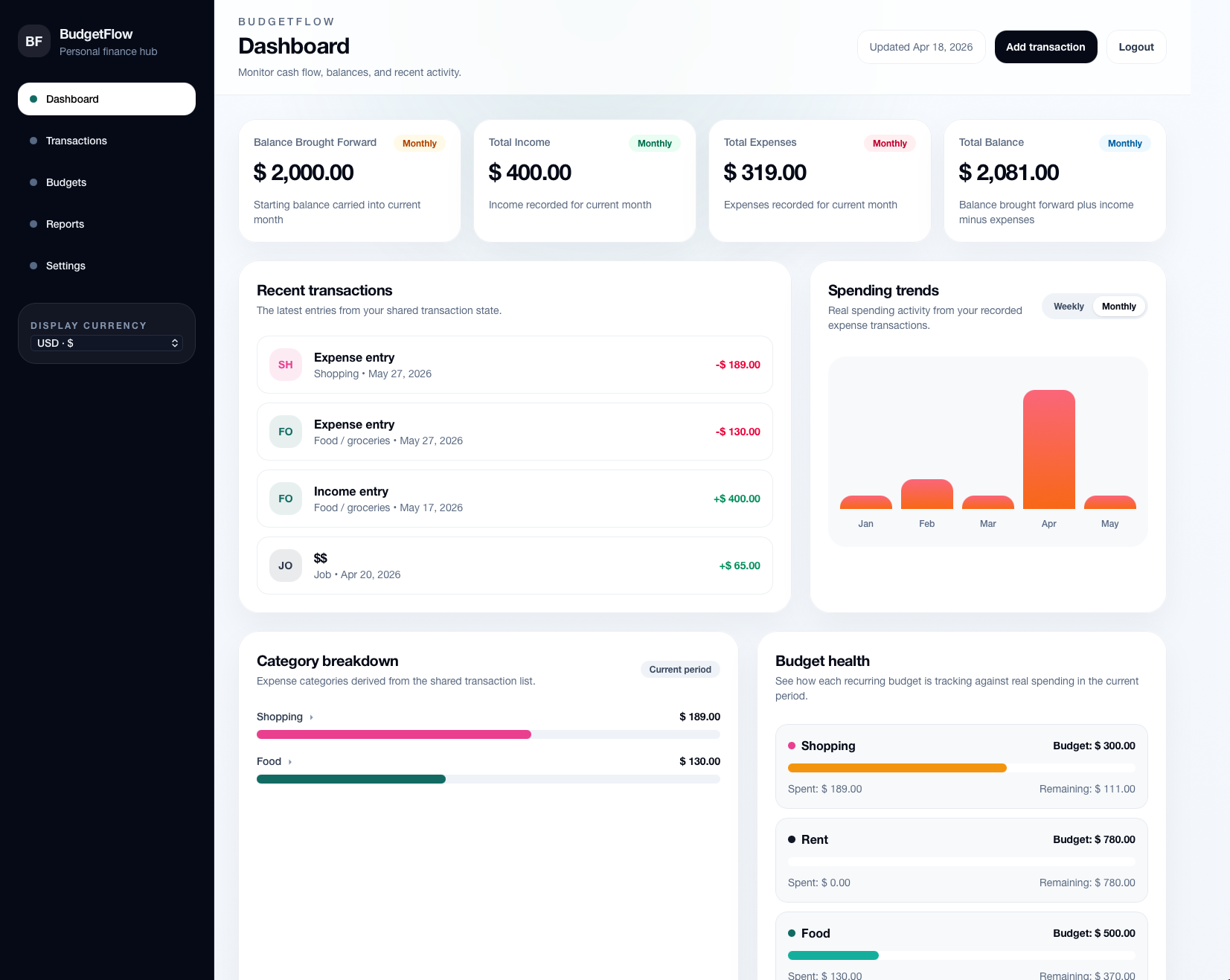
Task: Click the Budgets nav bullet icon
Action: (x=33, y=182)
